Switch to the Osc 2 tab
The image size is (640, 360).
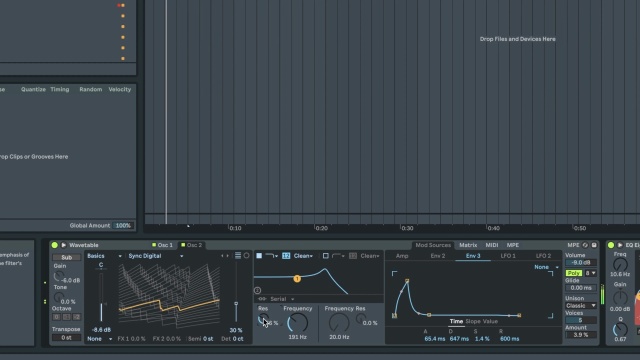194,245
